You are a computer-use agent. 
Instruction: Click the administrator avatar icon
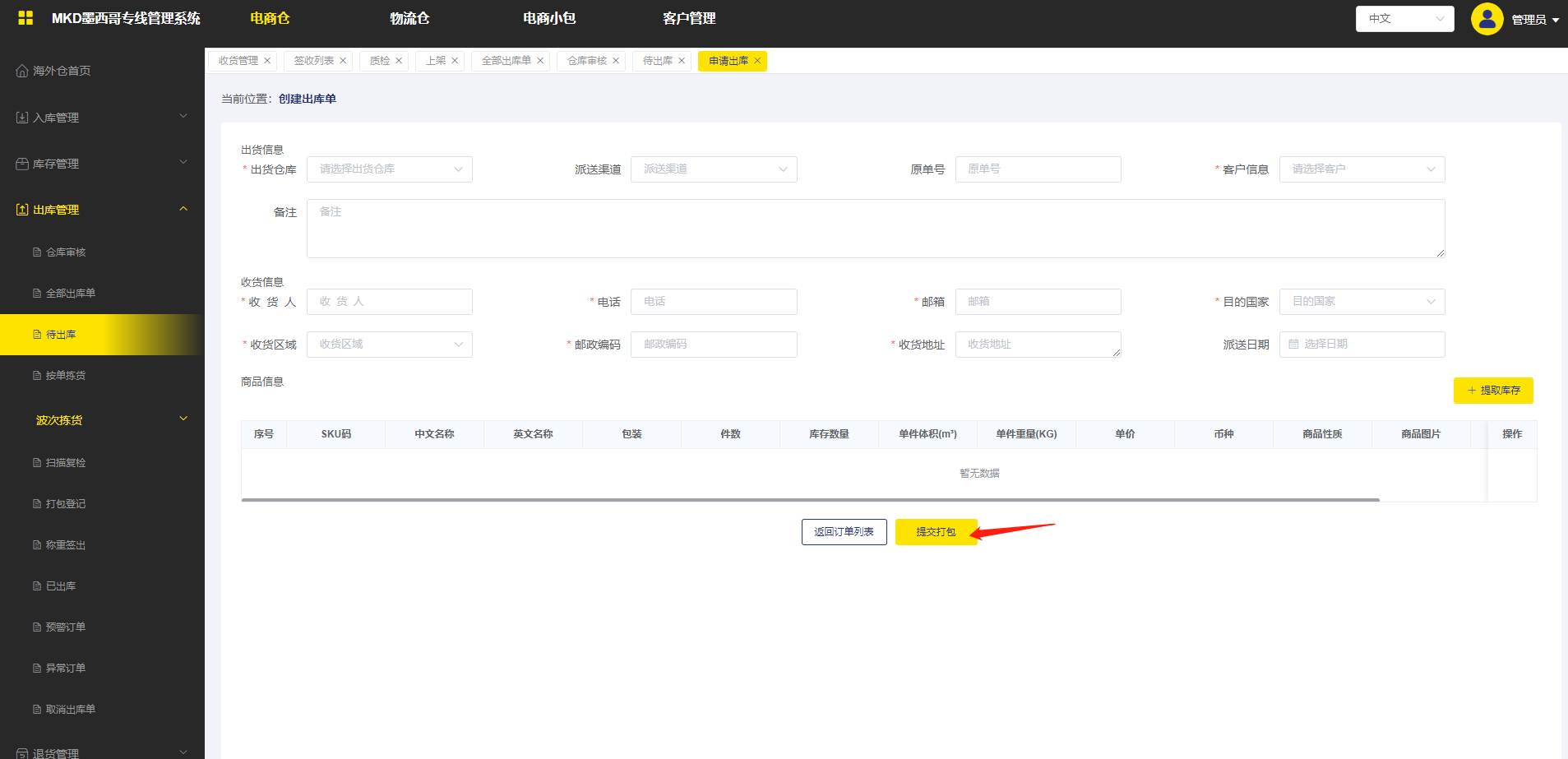(1487, 19)
